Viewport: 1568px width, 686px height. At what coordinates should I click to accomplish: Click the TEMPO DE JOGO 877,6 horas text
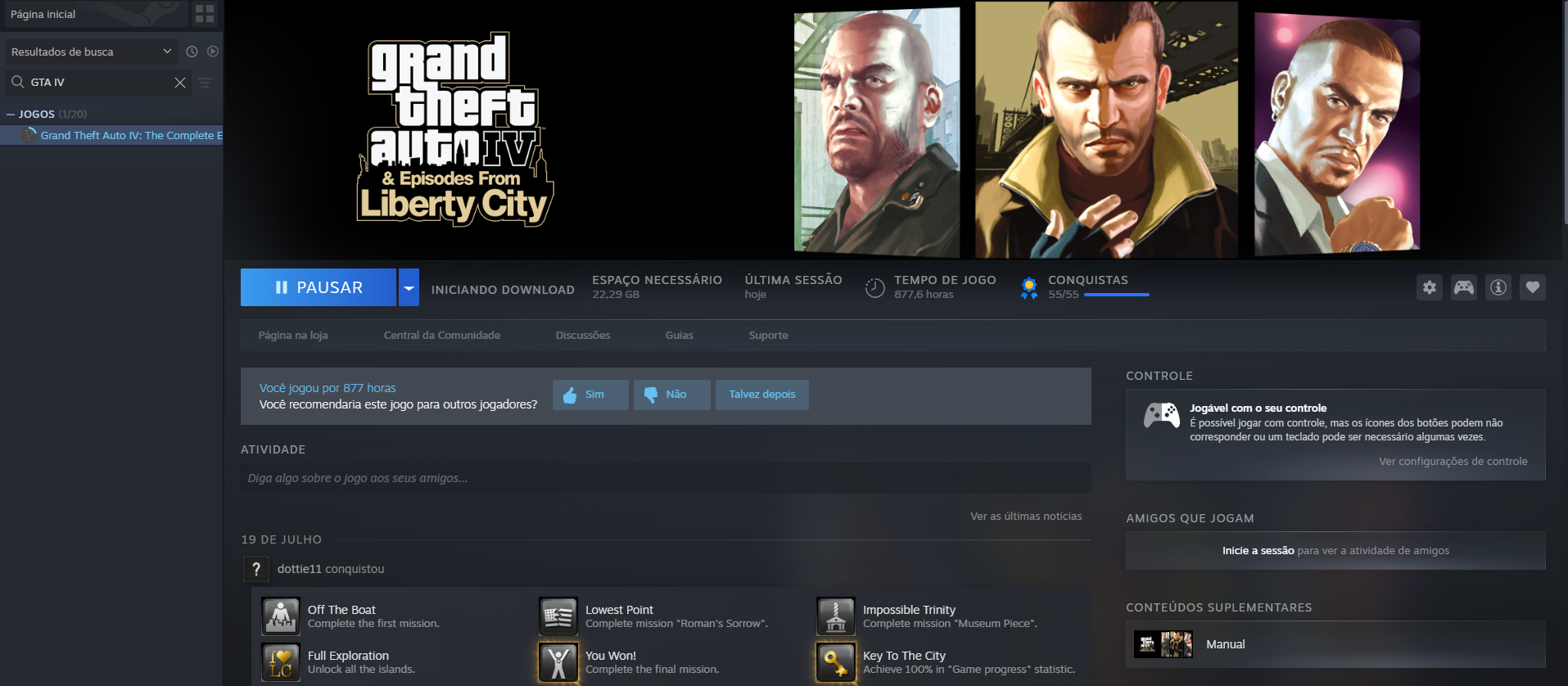[945, 287]
